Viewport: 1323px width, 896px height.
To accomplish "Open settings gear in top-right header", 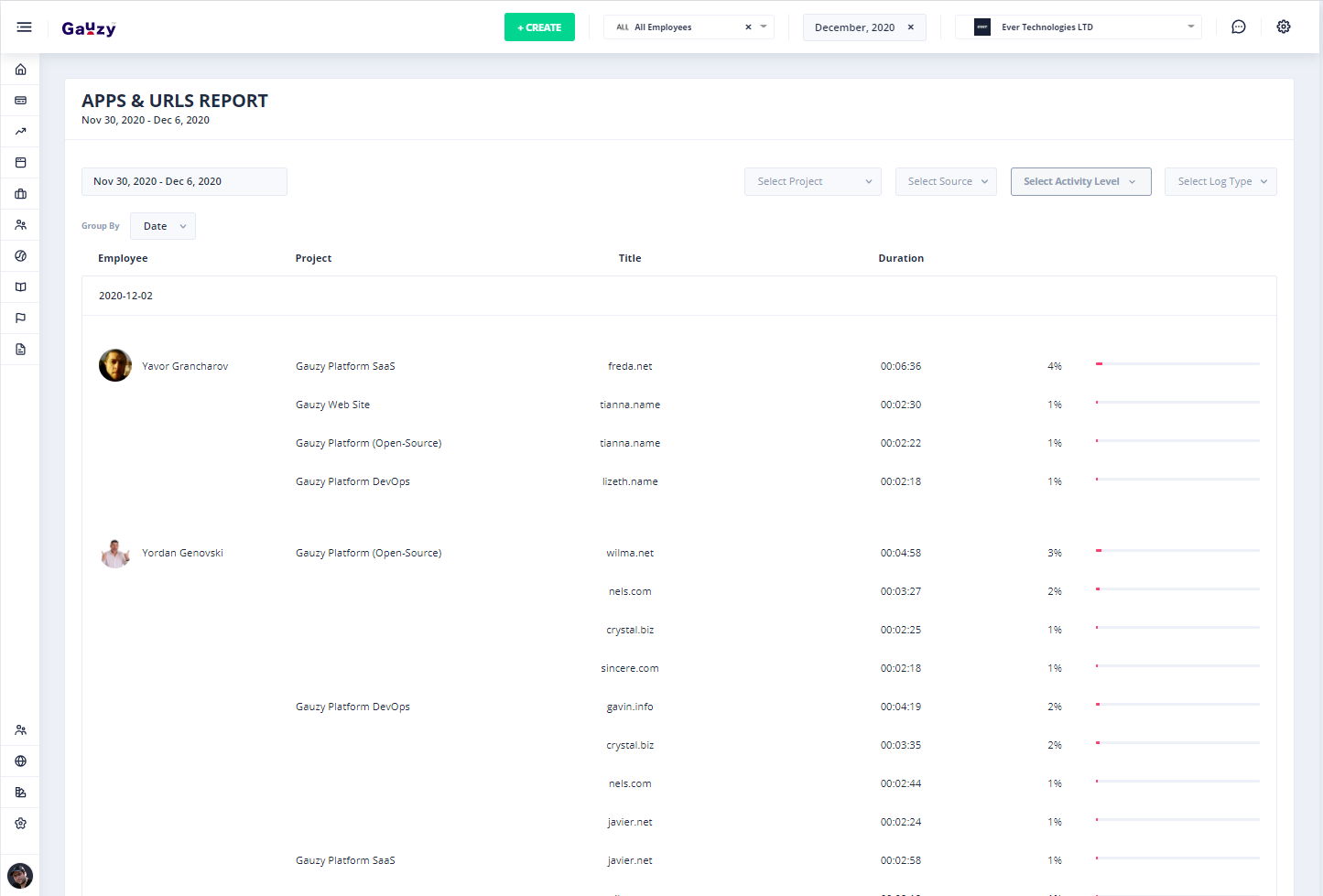I will (x=1283, y=27).
